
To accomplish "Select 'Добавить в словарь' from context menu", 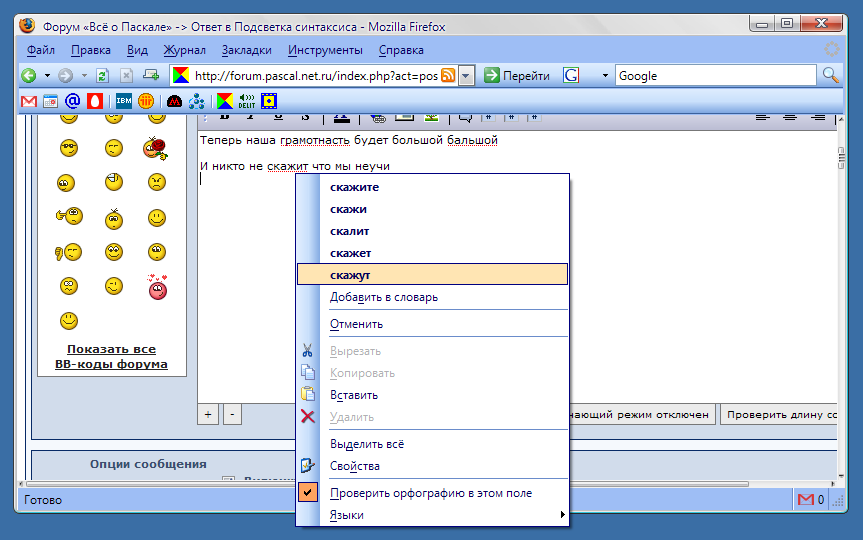I will tap(383, 297).
